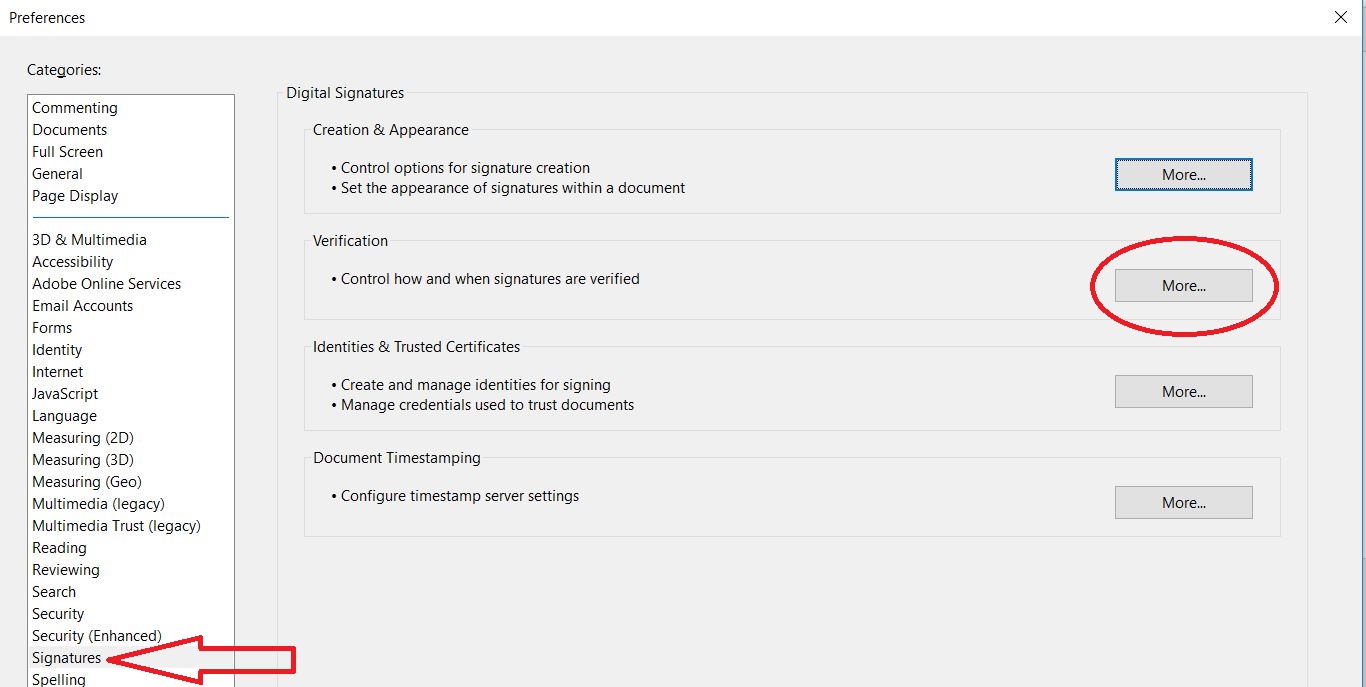Click More button under Verification

pyautogui.click(x=1183, y=286)
